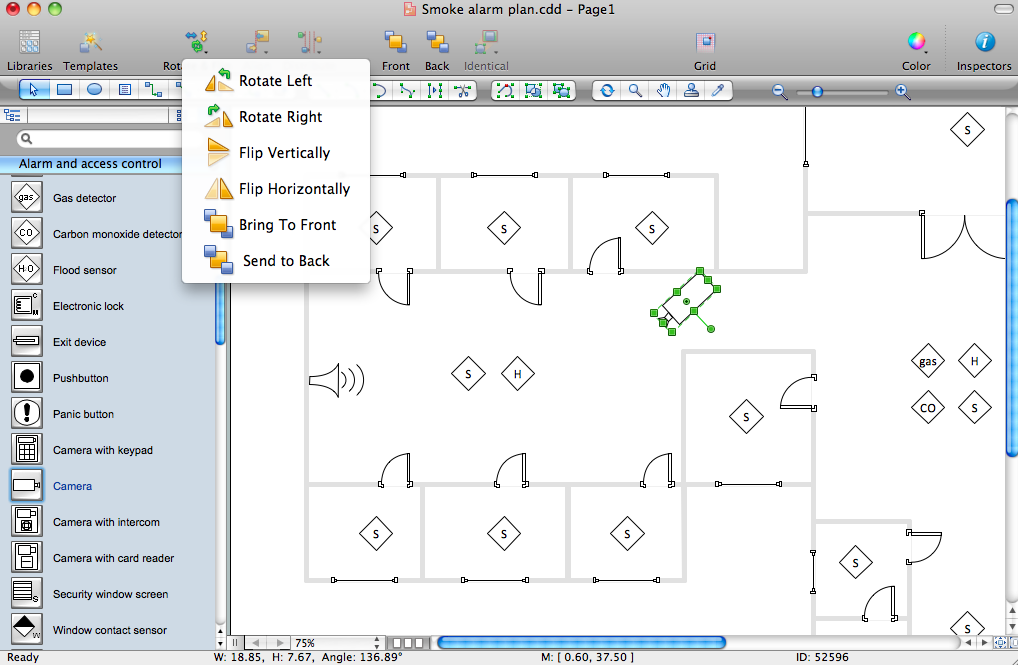The height and width of the screenshot is (665, 1018).
Task: Choose Rotate Left from the menu
Action: [x=276, y=81]
